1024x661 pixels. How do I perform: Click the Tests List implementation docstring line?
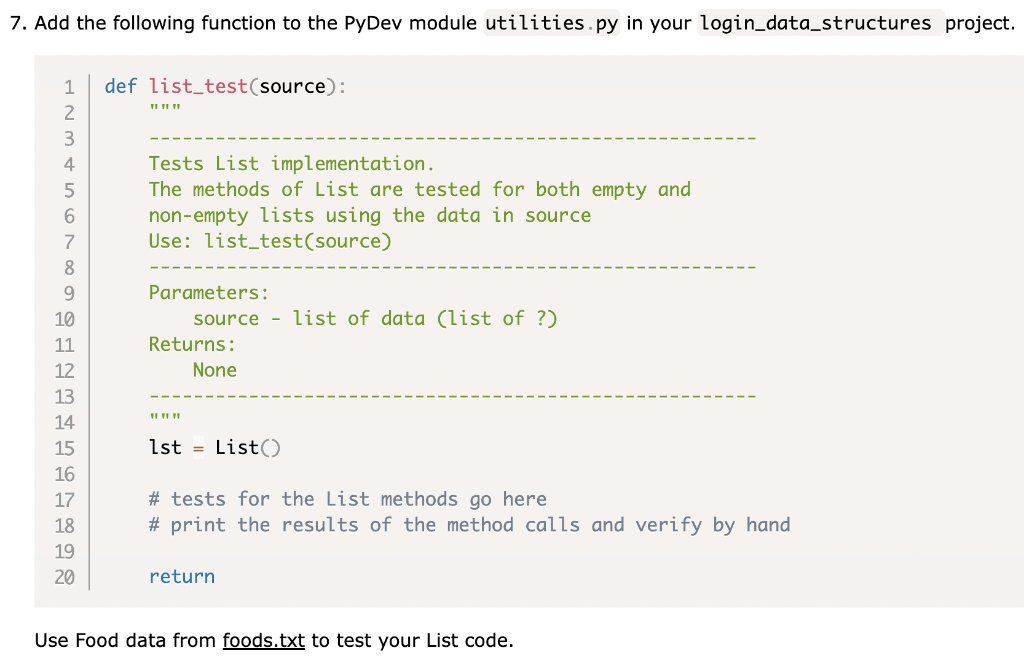click(291, 164)
